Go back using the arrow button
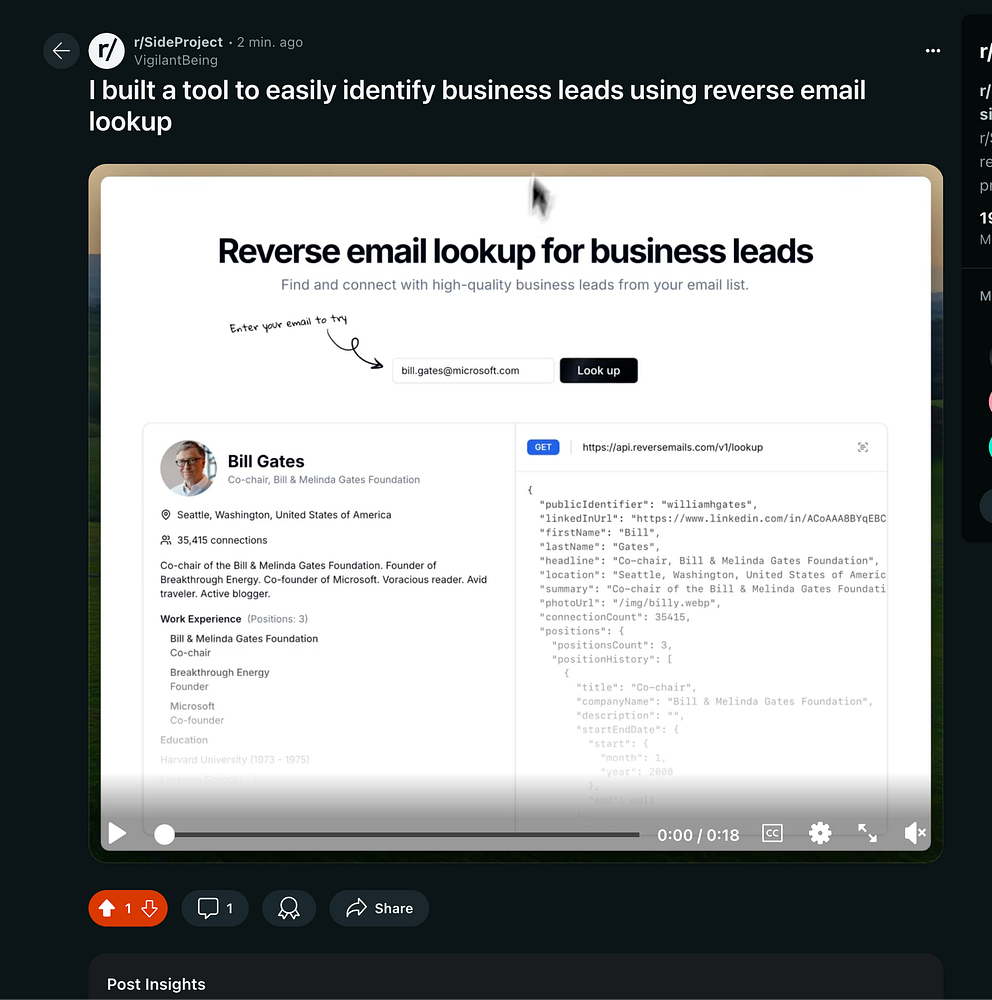The image size is (992, 1000). click(x=61, y=50)
